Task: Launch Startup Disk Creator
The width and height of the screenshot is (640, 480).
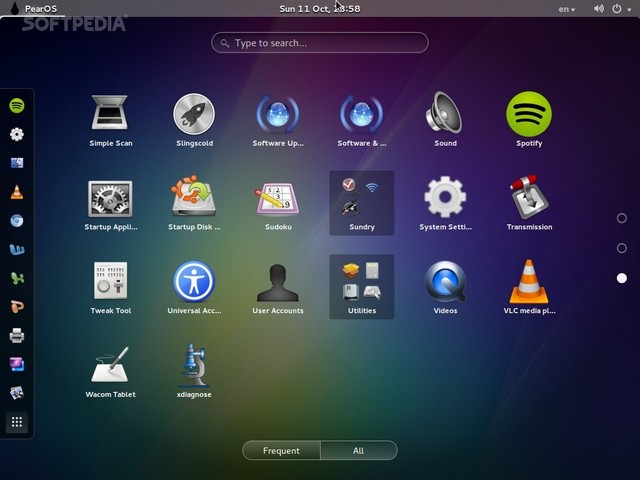Action: (194, 203)
